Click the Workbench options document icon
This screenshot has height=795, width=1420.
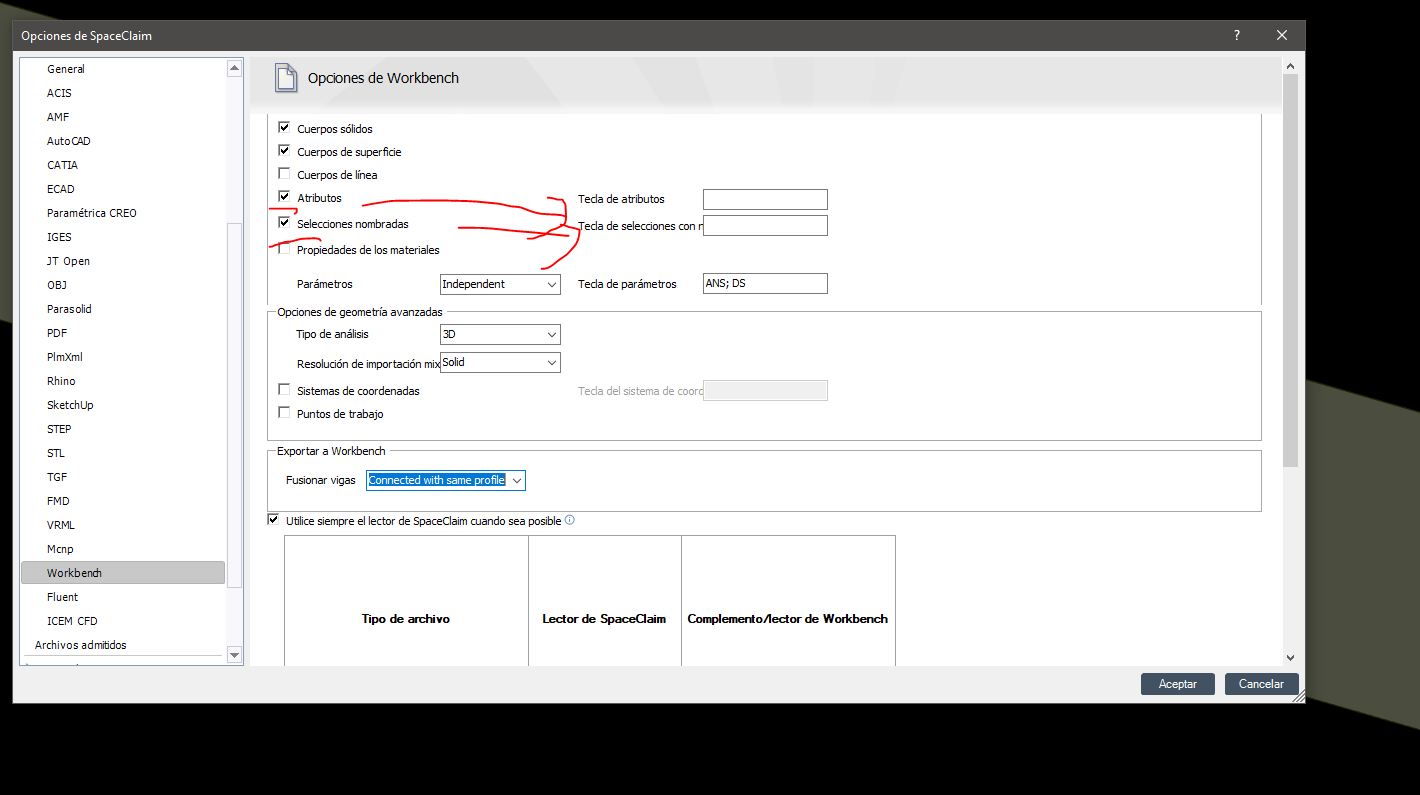[x=286, y=78]
